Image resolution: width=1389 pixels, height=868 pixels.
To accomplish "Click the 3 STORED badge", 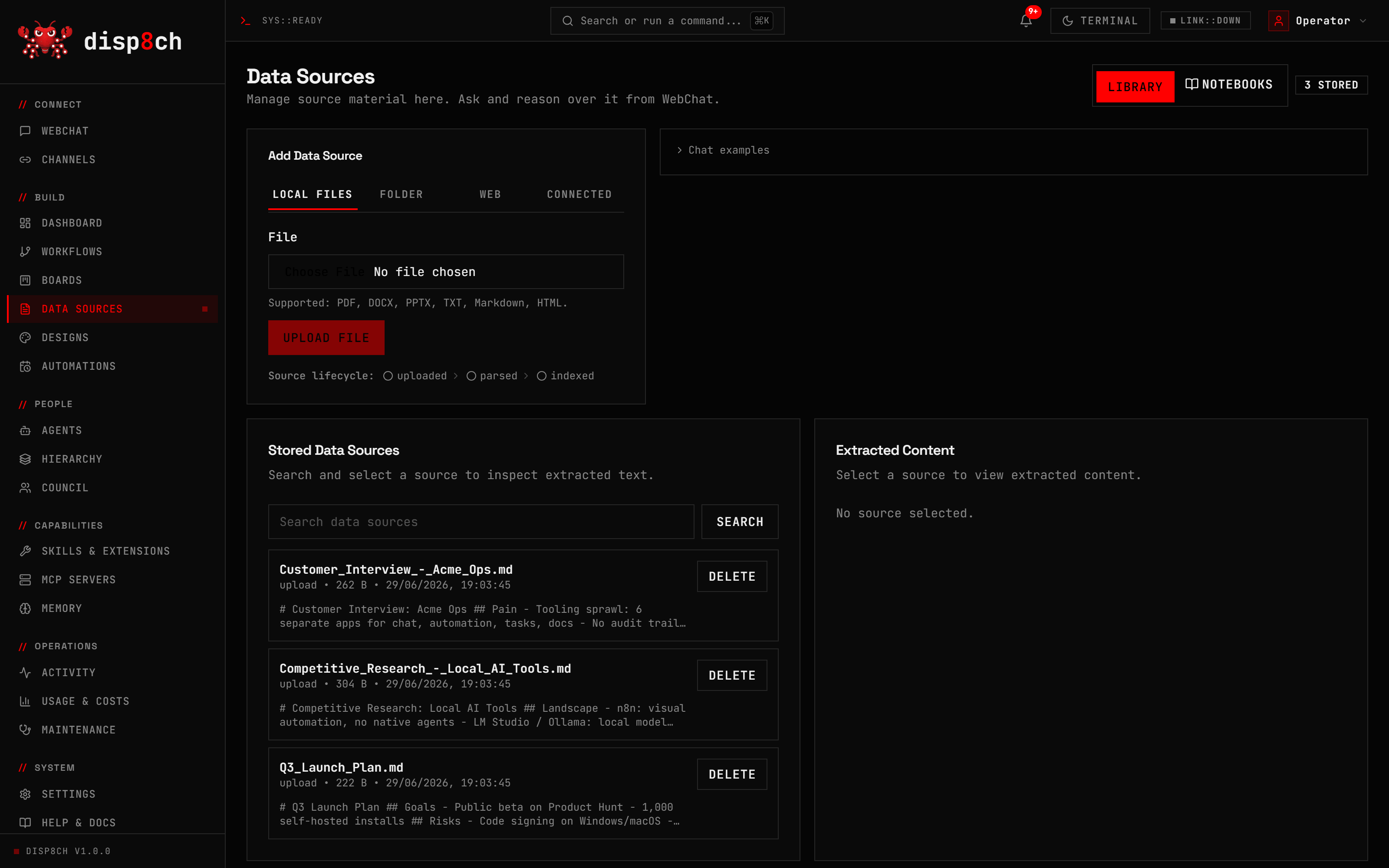I will (1331, 85).
